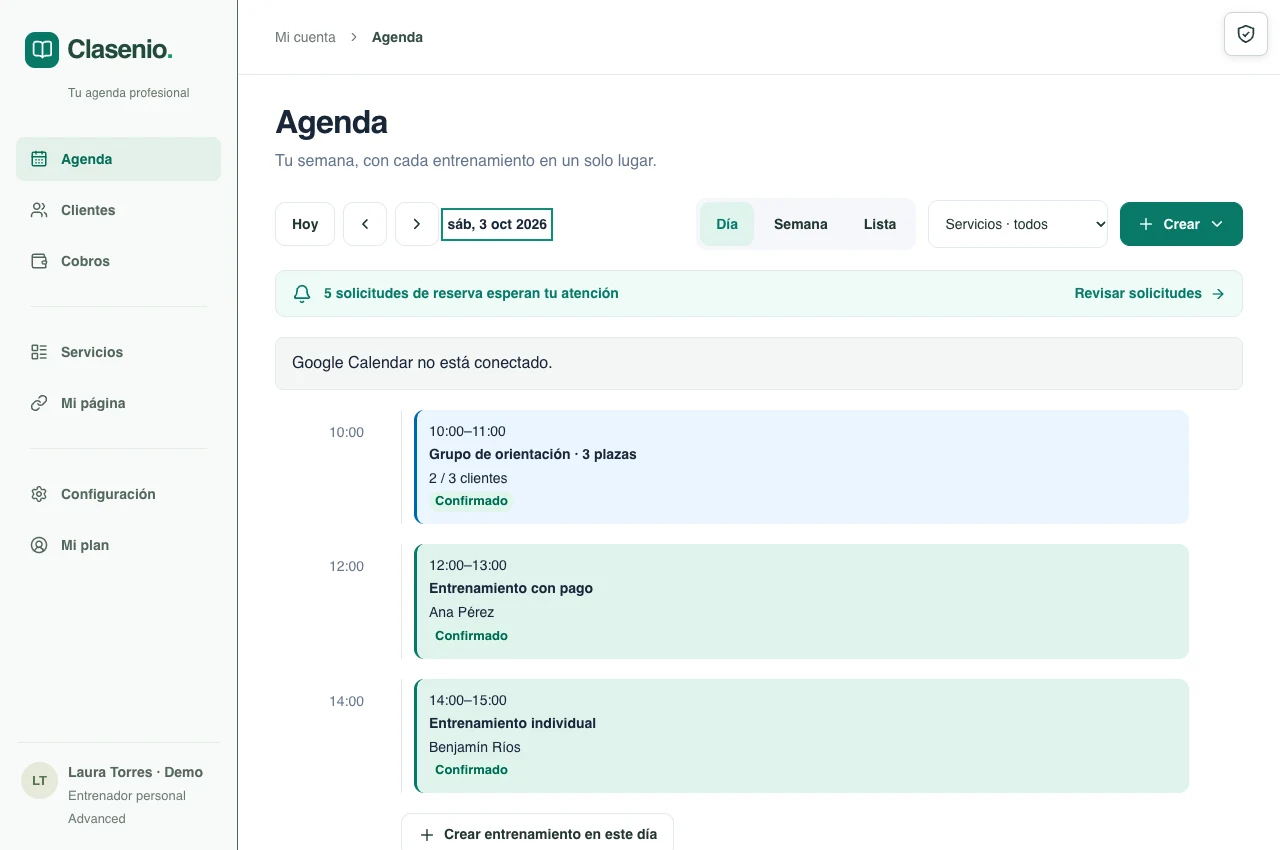Expand the Crear button chevron

tap(1217, 224)
